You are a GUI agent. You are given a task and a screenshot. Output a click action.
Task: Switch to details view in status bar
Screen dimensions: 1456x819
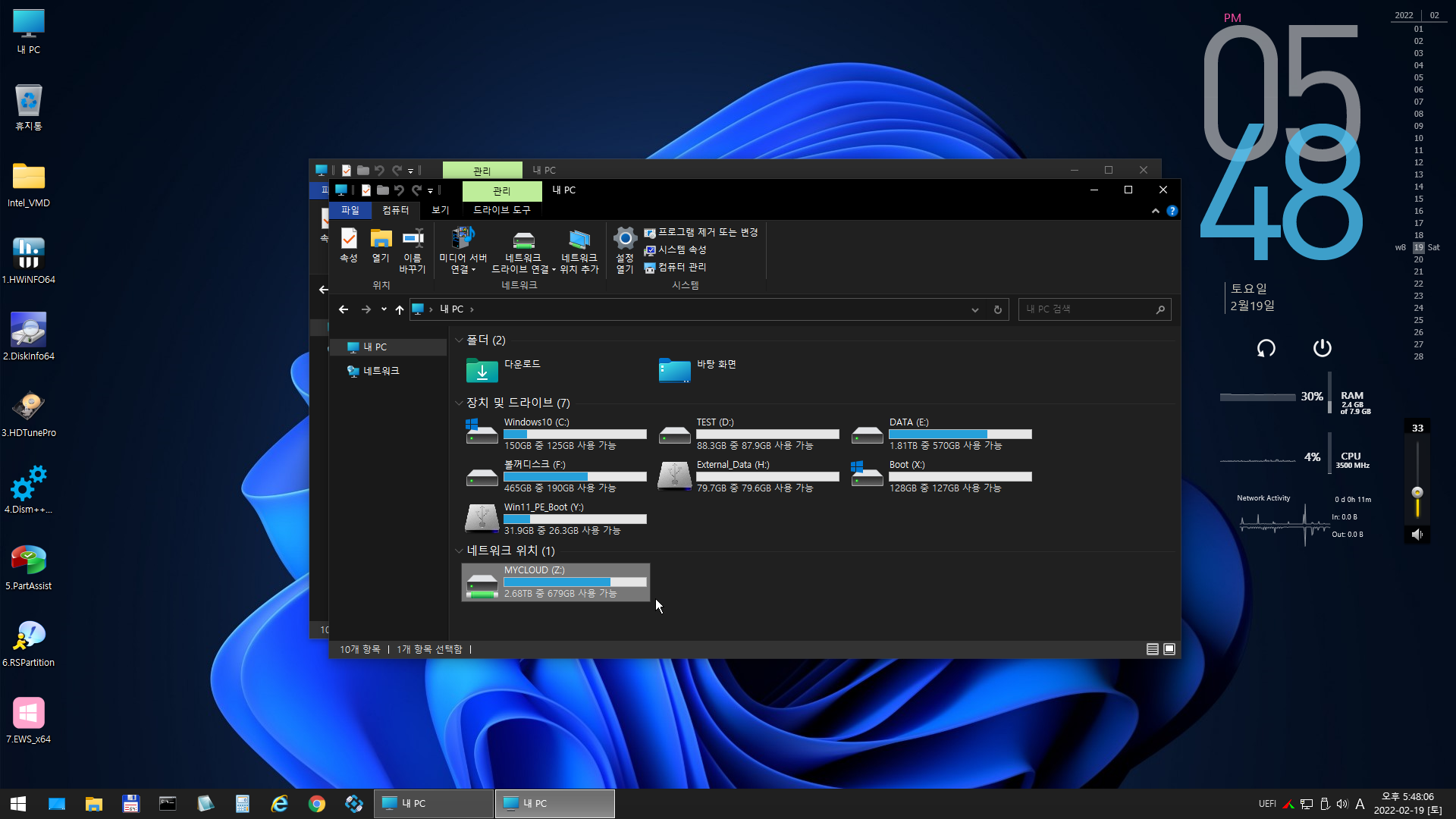click(1153, 649)
